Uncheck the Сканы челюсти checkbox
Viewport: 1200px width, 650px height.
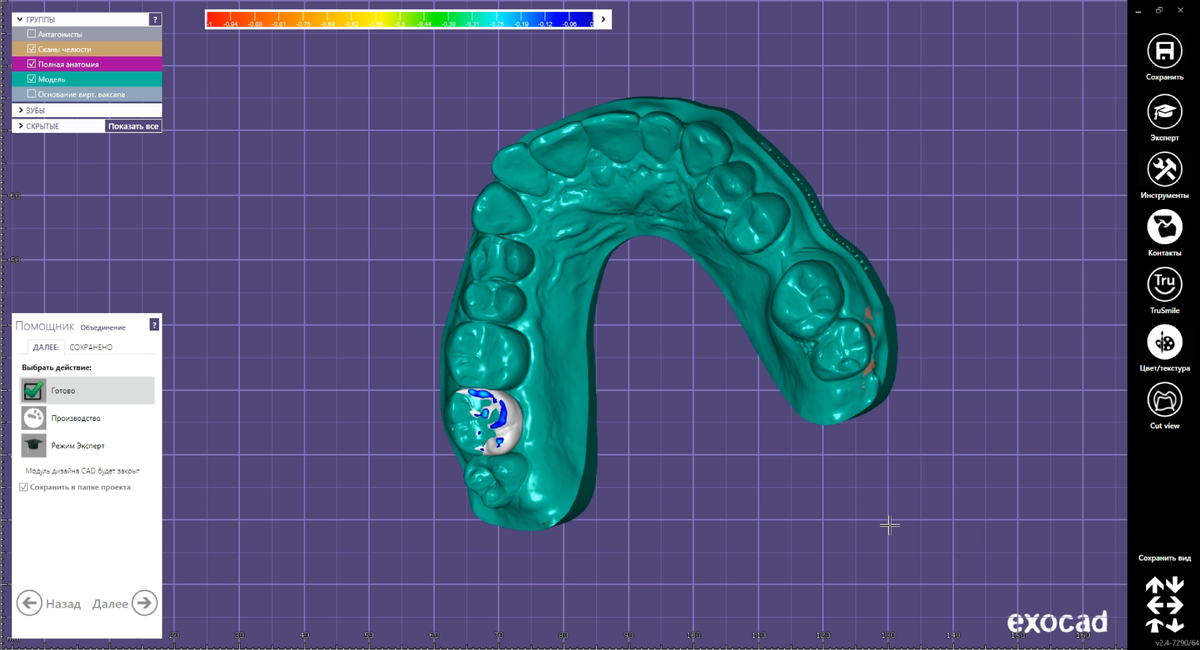[32, 49]
